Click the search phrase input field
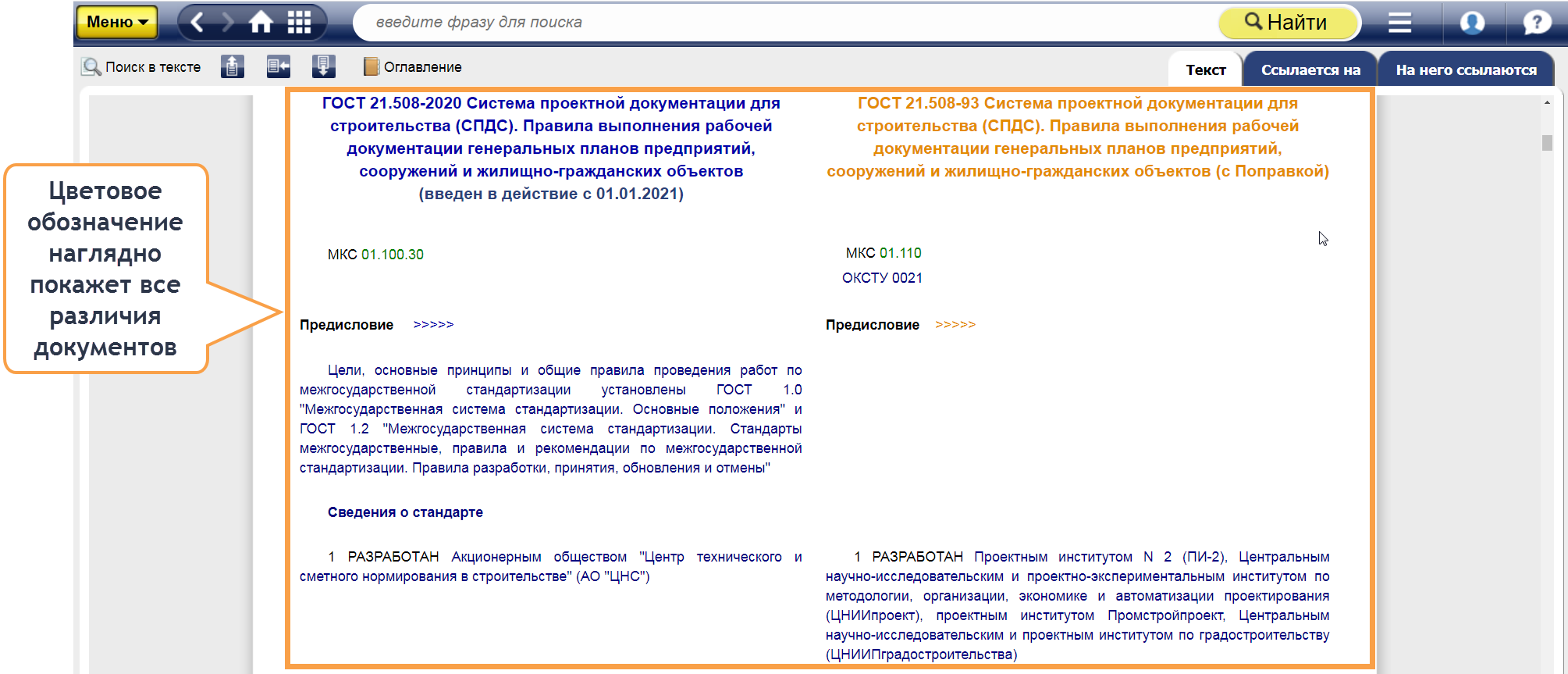Image resolution: width=1568 pixels, height=674 pixels. (780, 22)
